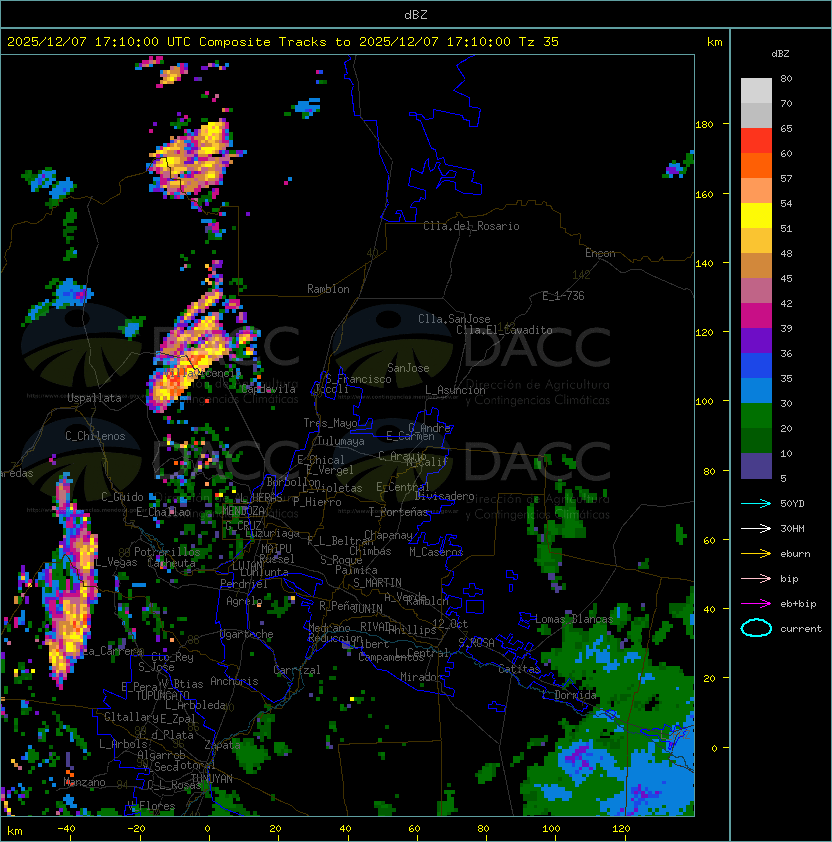Click the 'Divisadero' map label
The height and width of the screenshot is (842, 832).
pyautogui.click(x=444, y=496)
